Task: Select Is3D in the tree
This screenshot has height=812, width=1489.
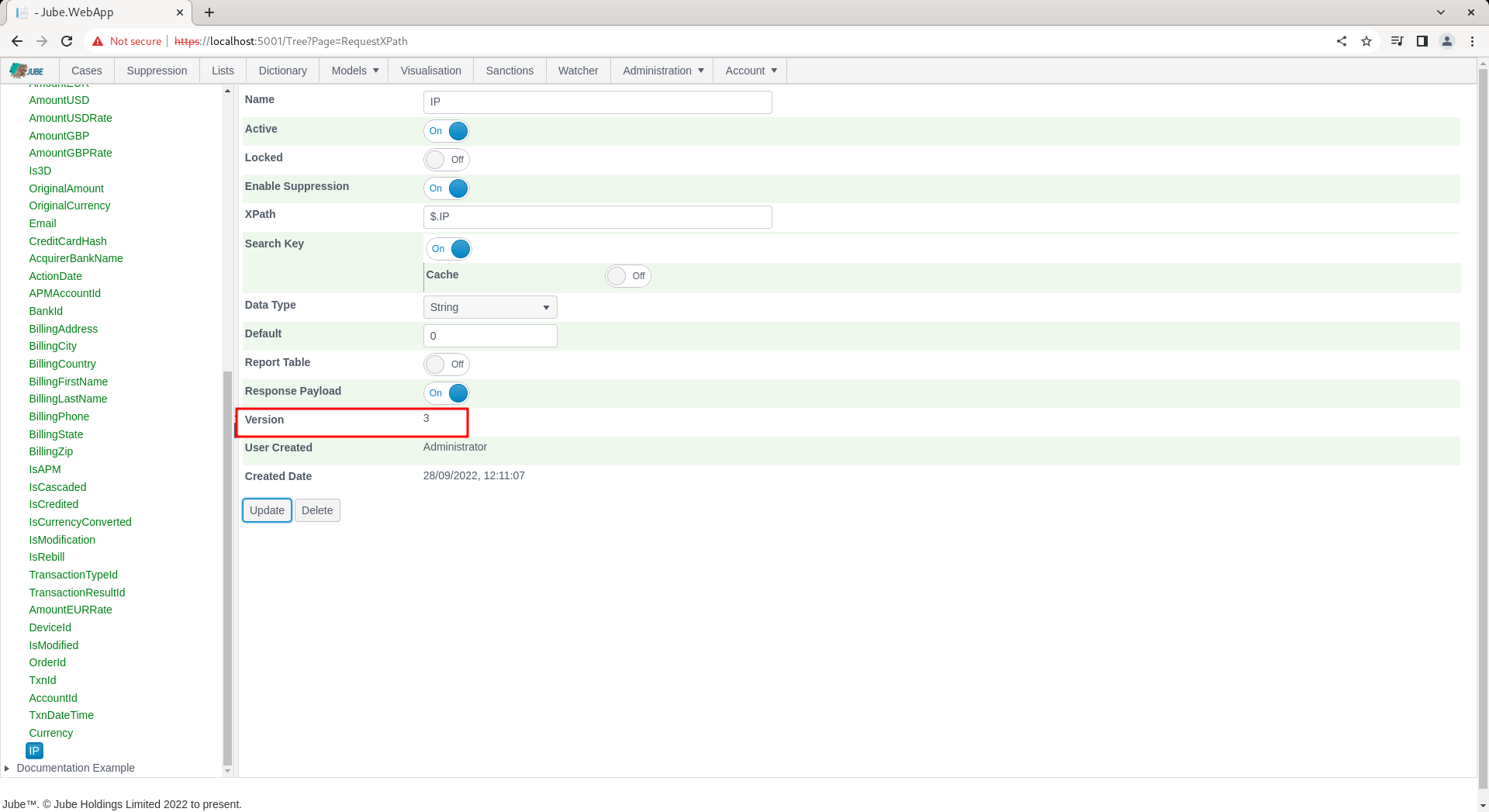Action: point(40,171)
